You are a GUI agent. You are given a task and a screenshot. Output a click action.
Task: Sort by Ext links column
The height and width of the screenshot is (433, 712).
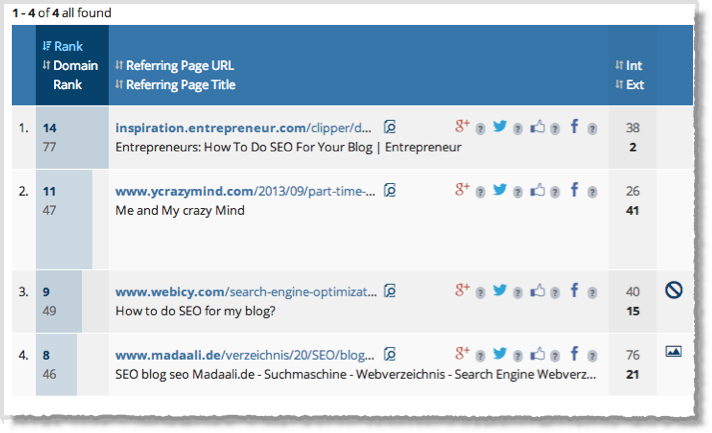click(x=630, y=85)
